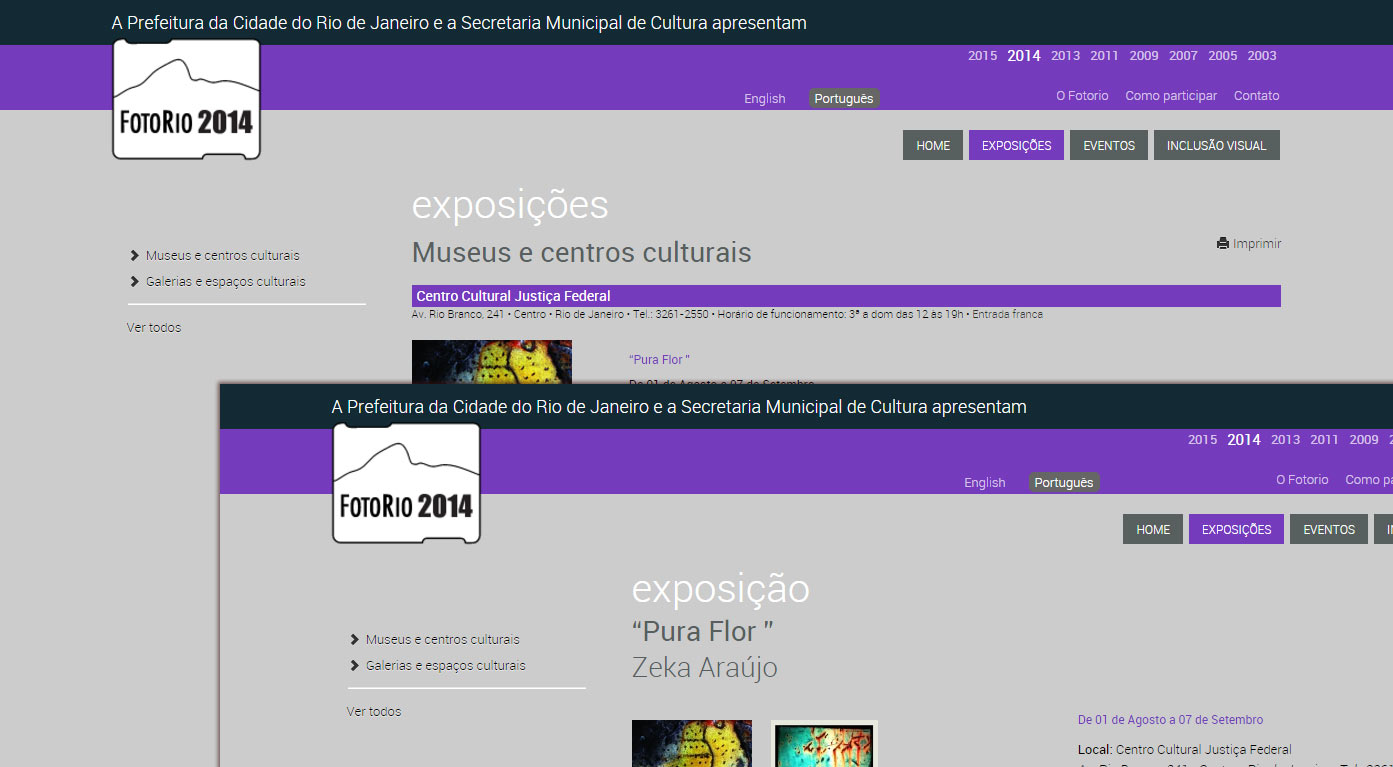Screen dimensions: 1393x767
Task: Open the 2011 edition on the list page
Action: (x=1104, y=56)
